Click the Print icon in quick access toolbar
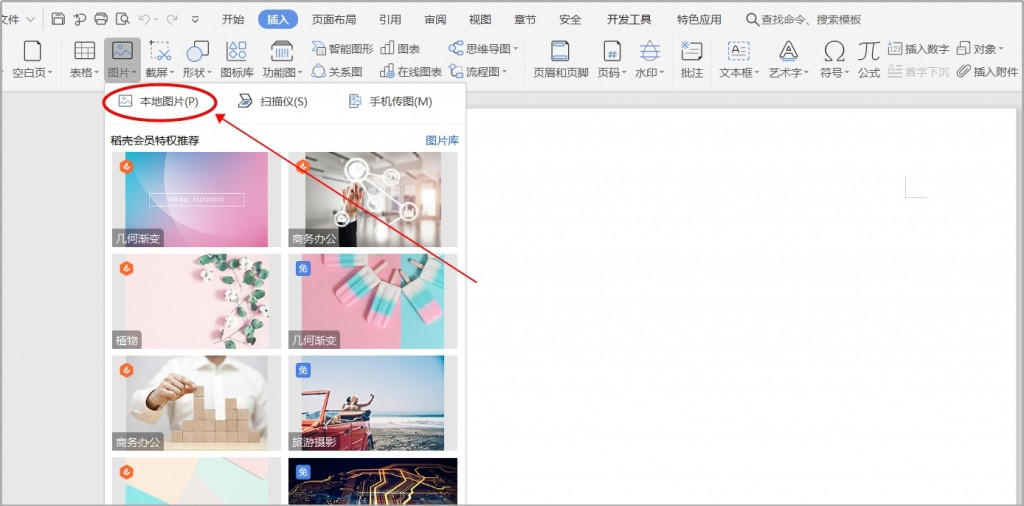This screenshot has height=506, width=1024. (101, 19)
